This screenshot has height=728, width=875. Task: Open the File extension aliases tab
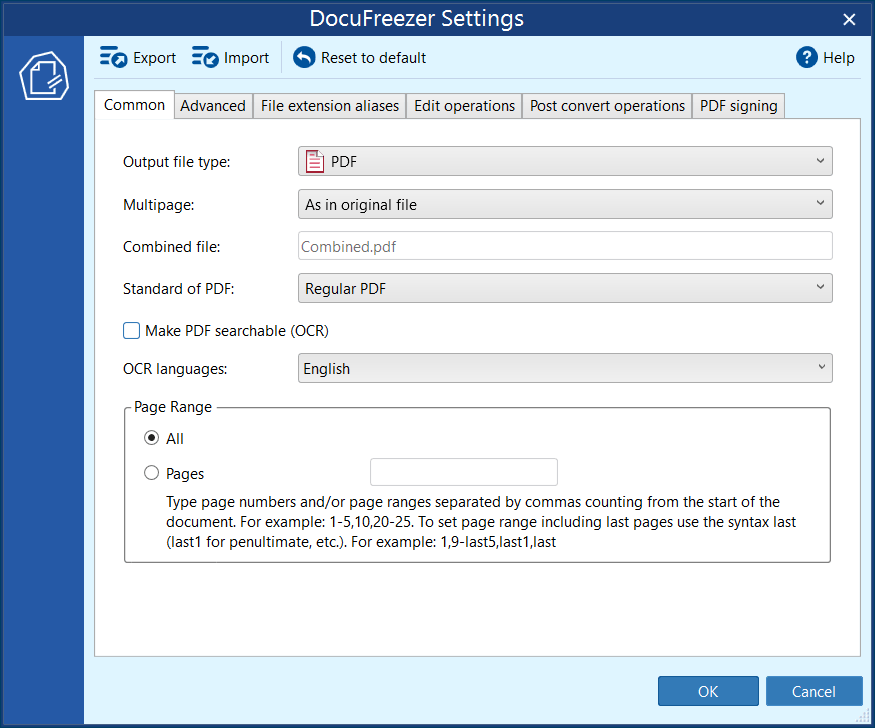click(x=330, y=106)
